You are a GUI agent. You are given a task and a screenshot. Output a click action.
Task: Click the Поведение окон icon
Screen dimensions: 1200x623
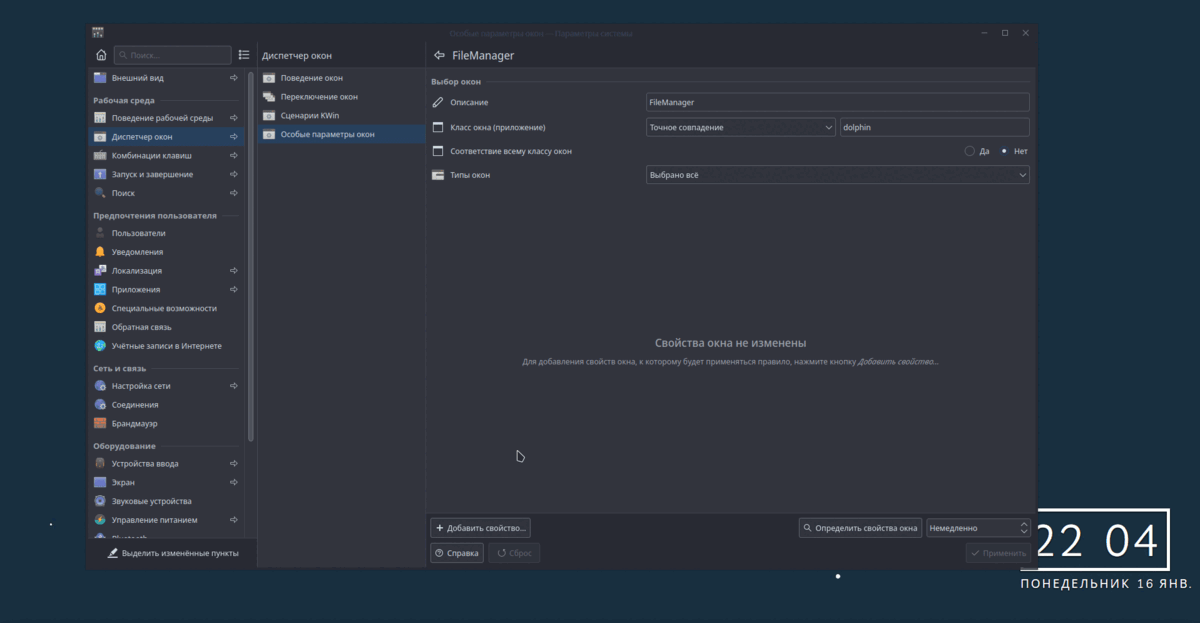pos(269,78)
